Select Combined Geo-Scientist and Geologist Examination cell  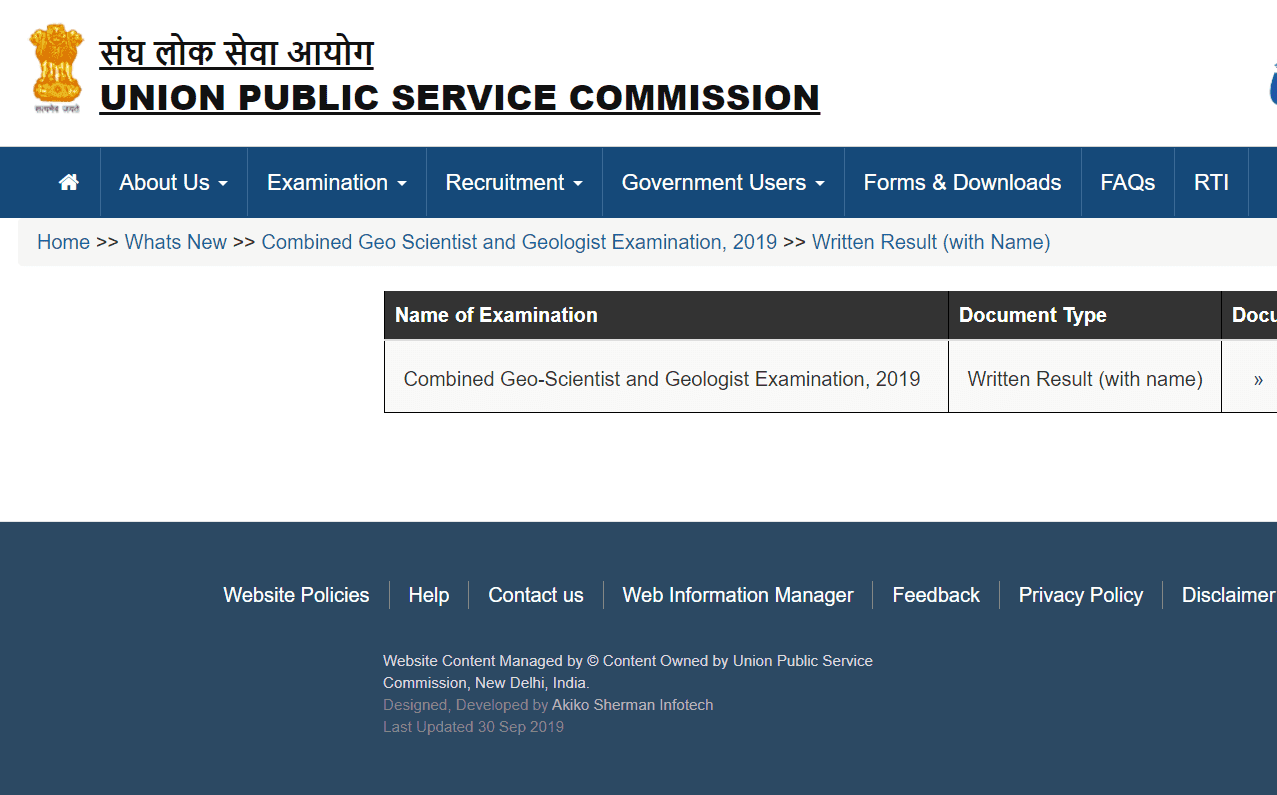tap(666, 377)
